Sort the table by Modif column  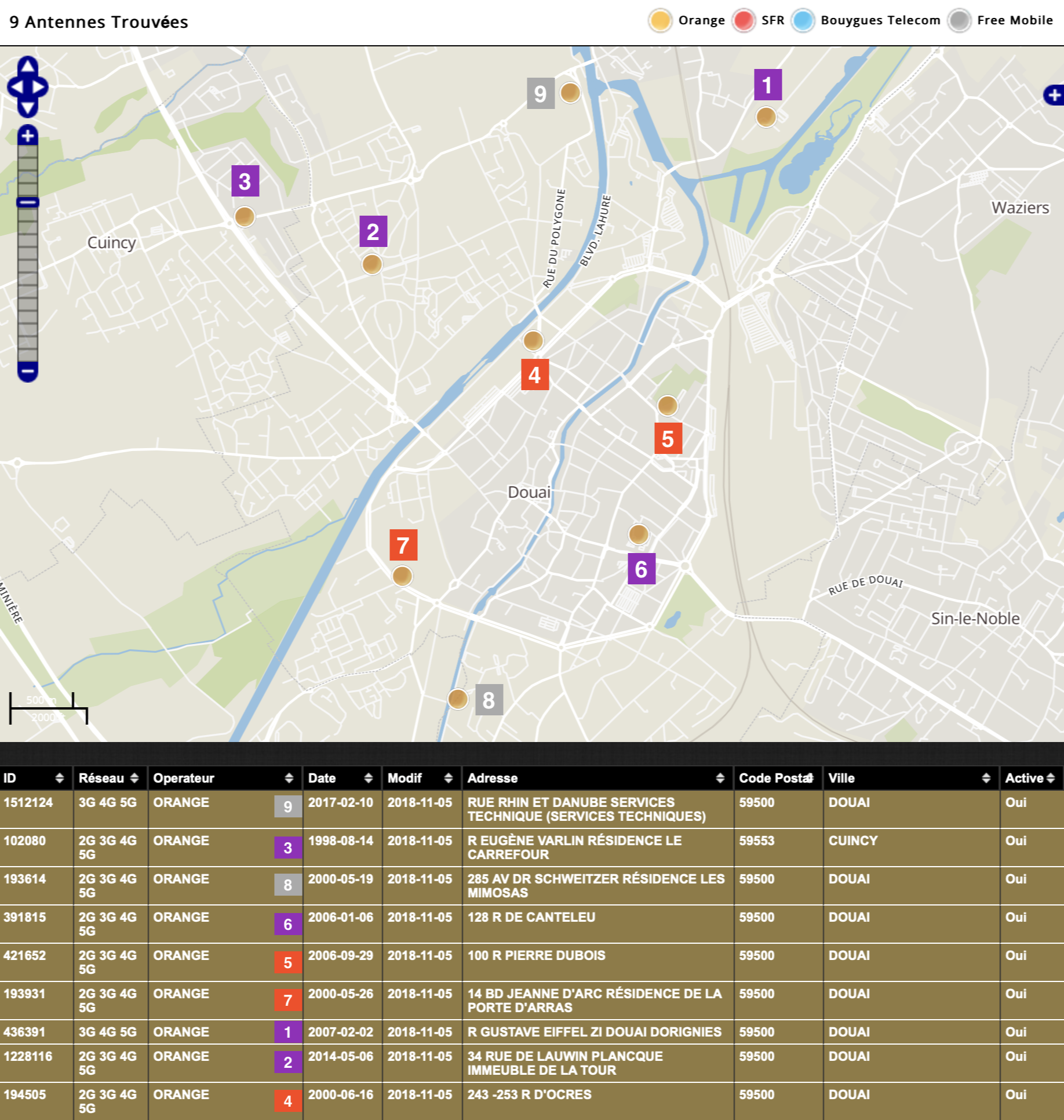coord(421,778)
